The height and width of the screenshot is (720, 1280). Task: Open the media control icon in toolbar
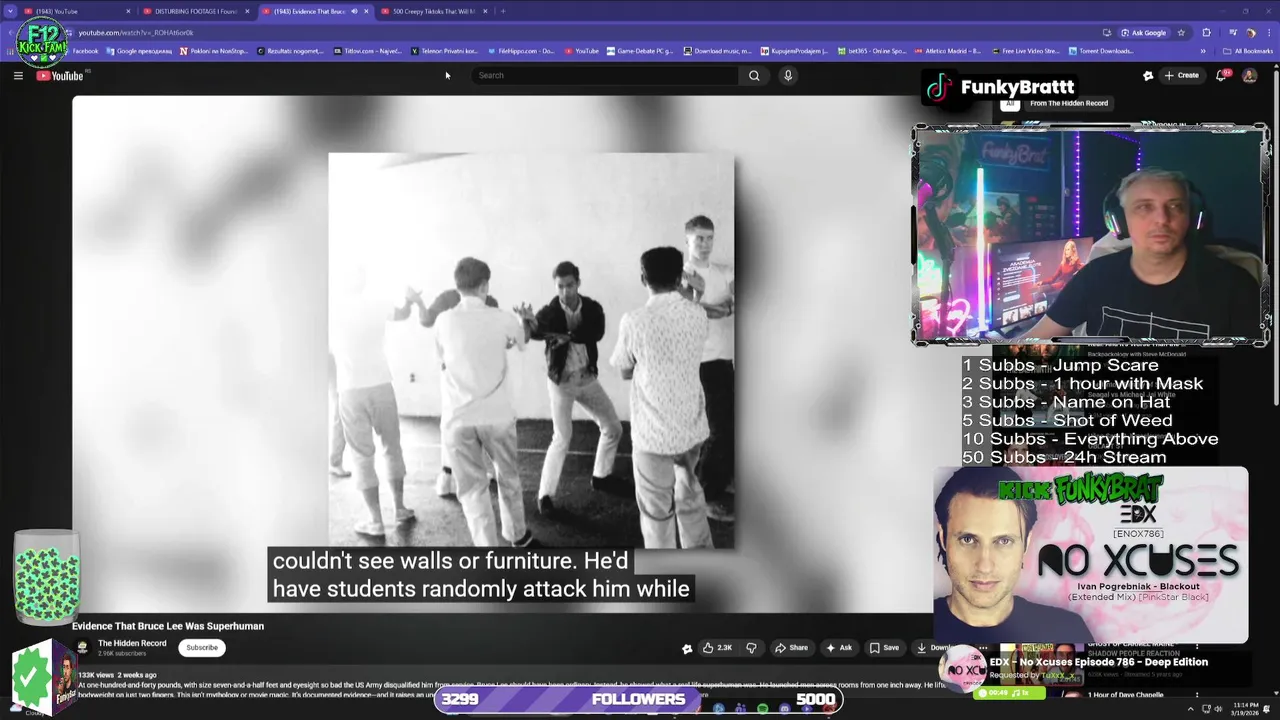click(x=1232, y=32)
